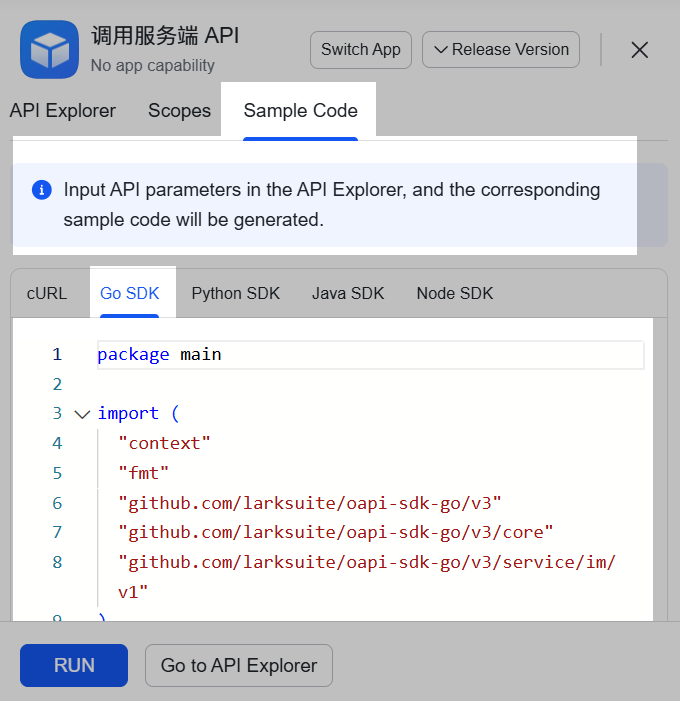Select the Go SDK tab
680x701 pixels.
click(130, 294)
